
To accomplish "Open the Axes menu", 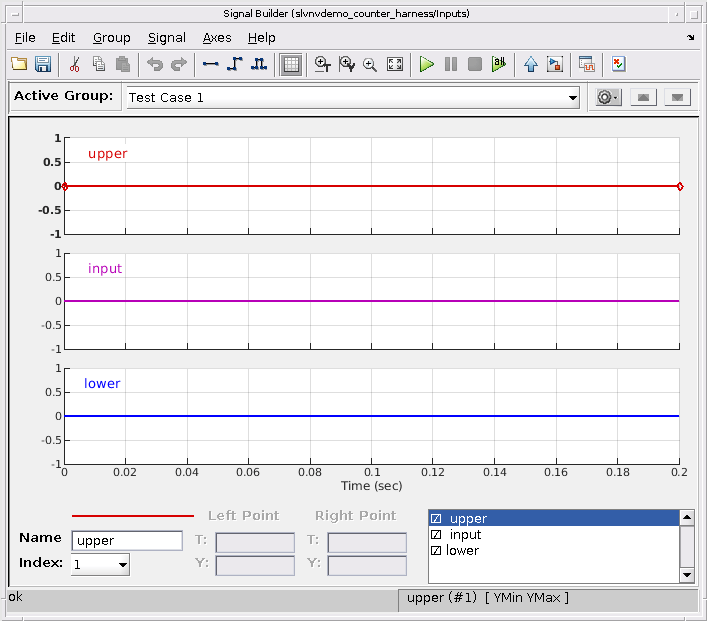I will pyautogui.click(x=217, y=37).
